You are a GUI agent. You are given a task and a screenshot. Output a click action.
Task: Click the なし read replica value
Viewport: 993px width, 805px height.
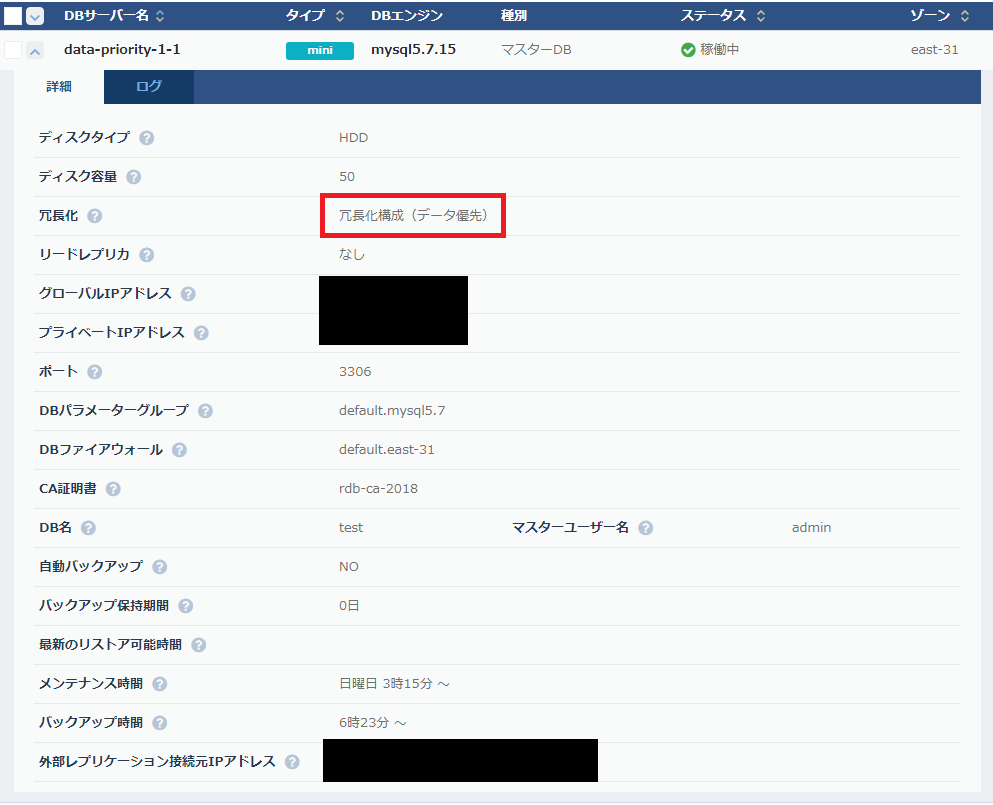pyautogui.click(x=352, y=255)
